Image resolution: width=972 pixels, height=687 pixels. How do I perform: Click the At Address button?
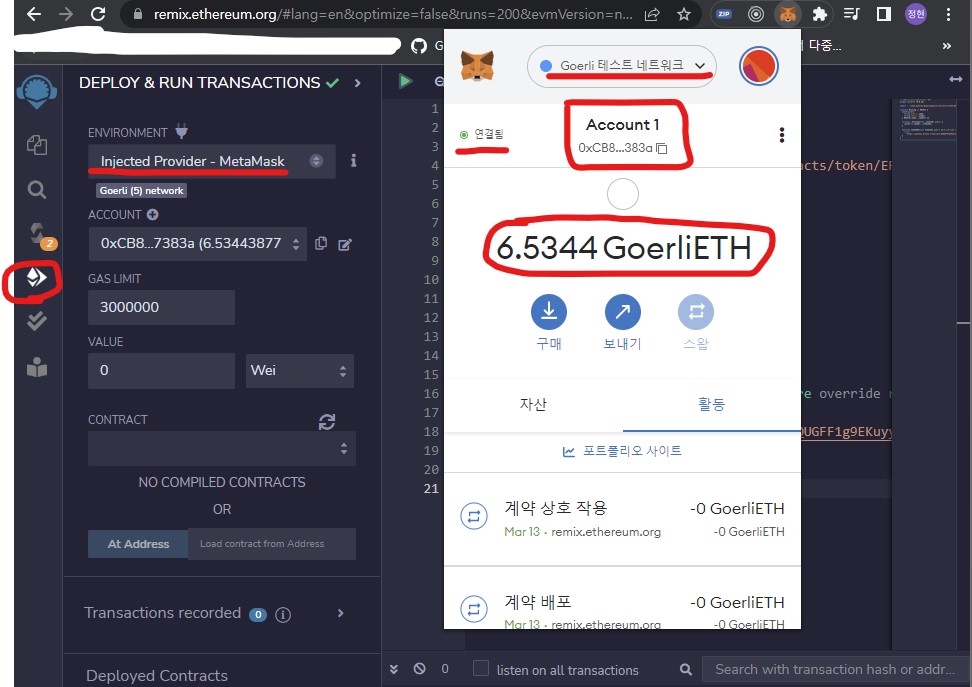pyautogui.click(x=138, y=544)
